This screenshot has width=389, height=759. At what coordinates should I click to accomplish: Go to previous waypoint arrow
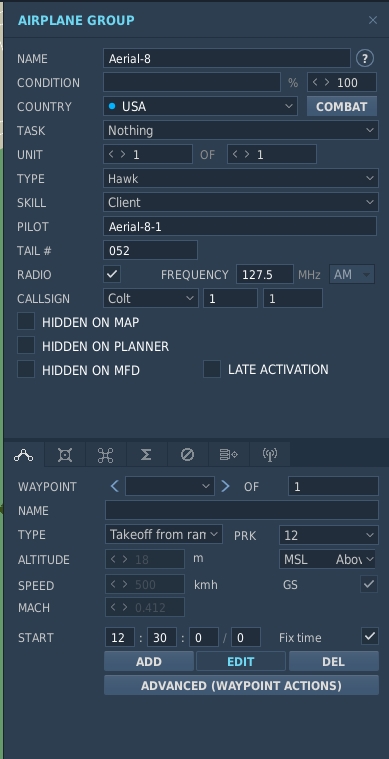[115, 486]
